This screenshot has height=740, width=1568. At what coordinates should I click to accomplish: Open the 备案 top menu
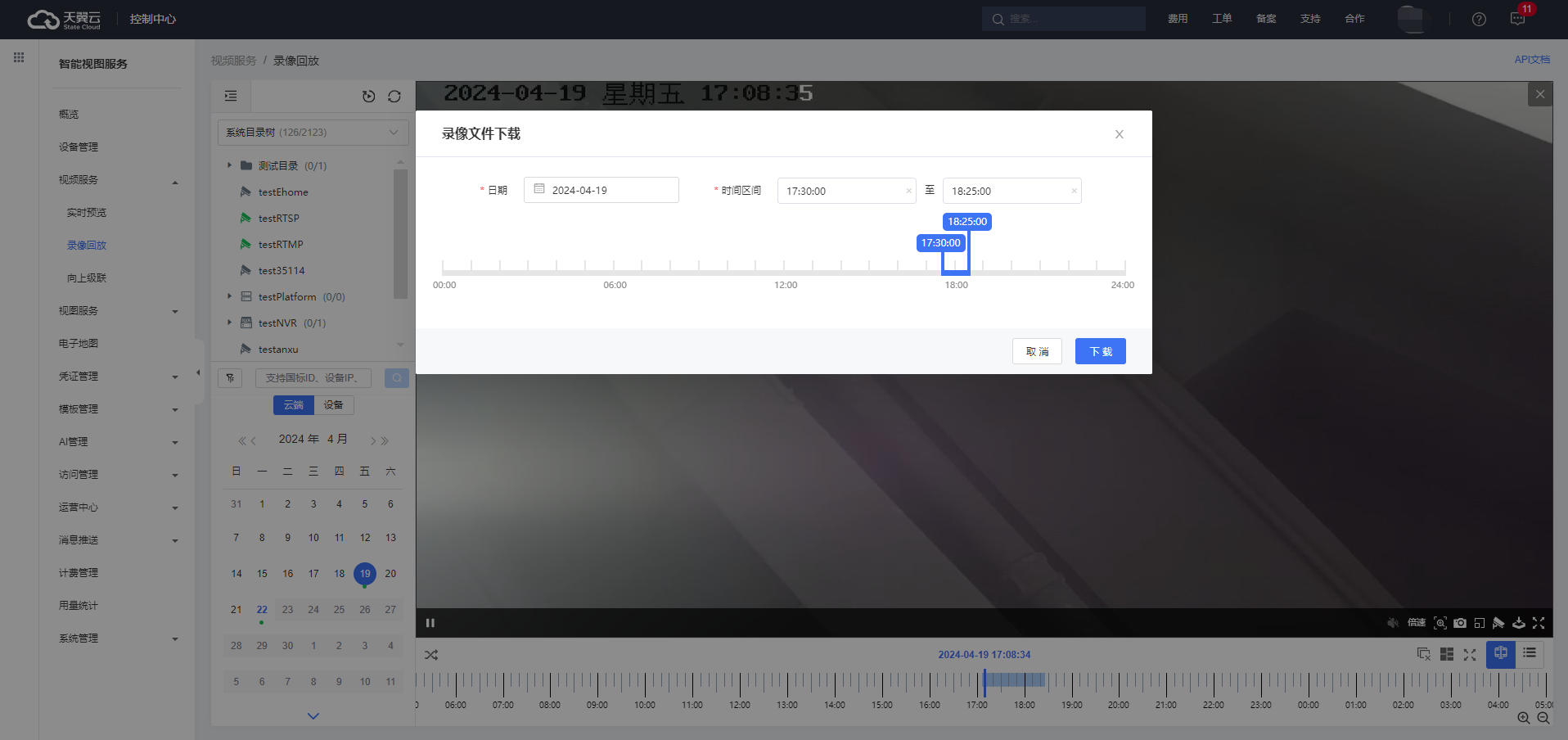point(1266,19)
